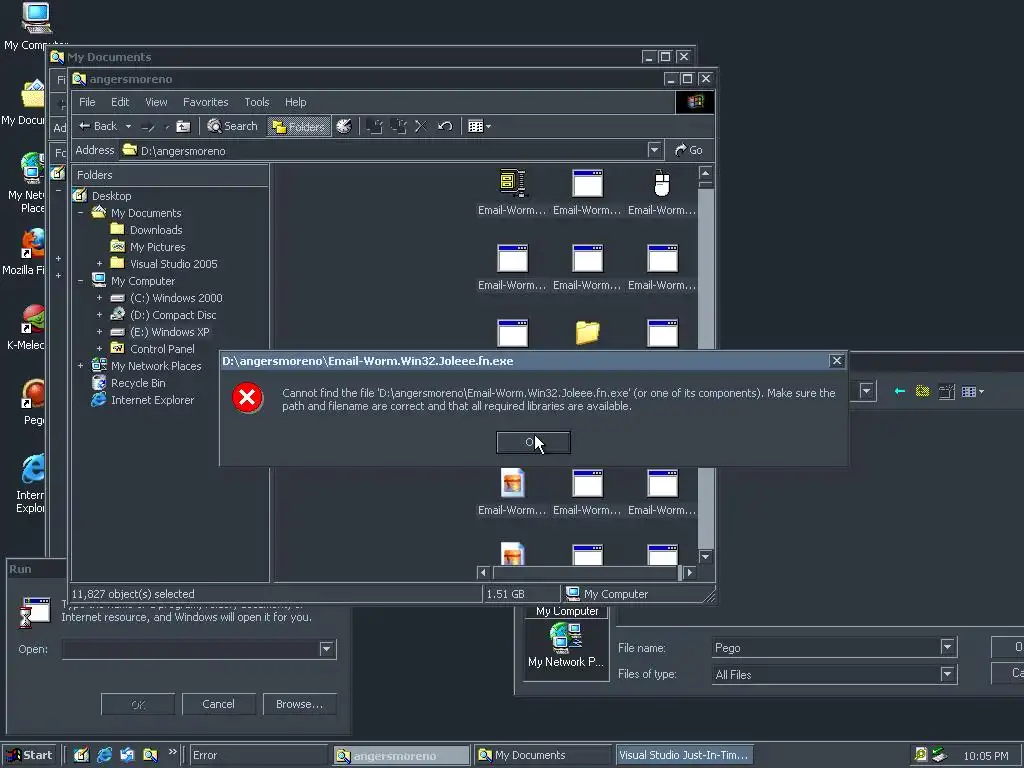The image size is (1024, 768).
Task: Open the Address bar dropdown
Action: click(654, 150)
